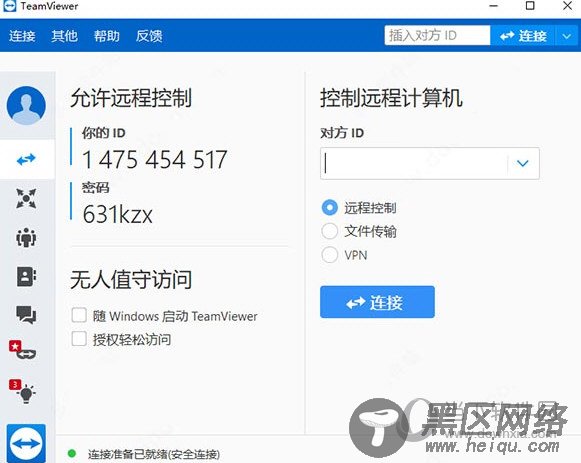
Task: Open the 帮助 menu
Action: click(107, 36)
